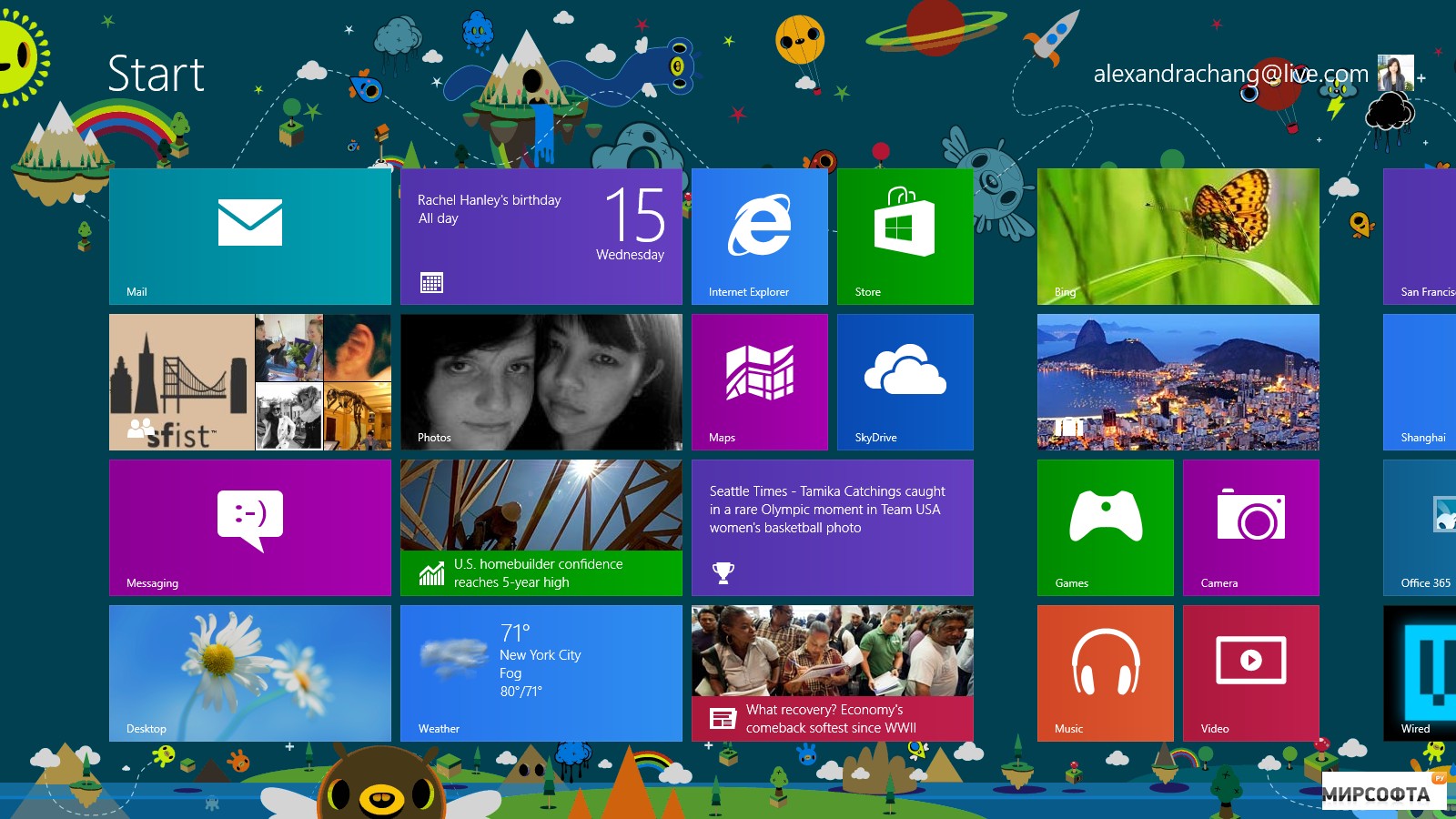Image resolution: width=1456 pixels, height=819 pixels.
Task: Open Weather tile for New York City
Action: coord(541,673)
